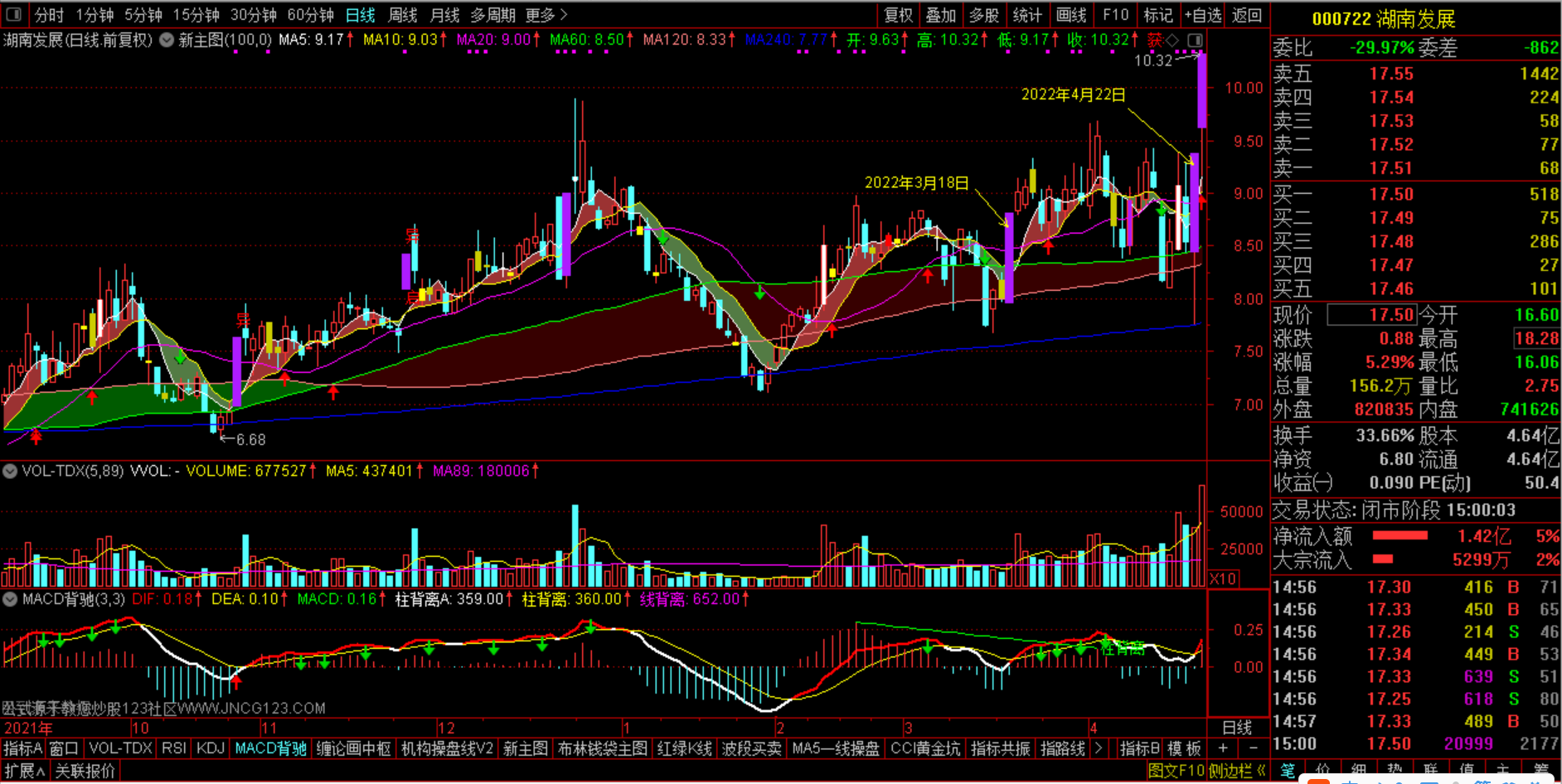Image resolution: width=1562 pixels, height=784 pixels.
Task: Activate the 画线 drawing tool
Action: [1070, 15]
